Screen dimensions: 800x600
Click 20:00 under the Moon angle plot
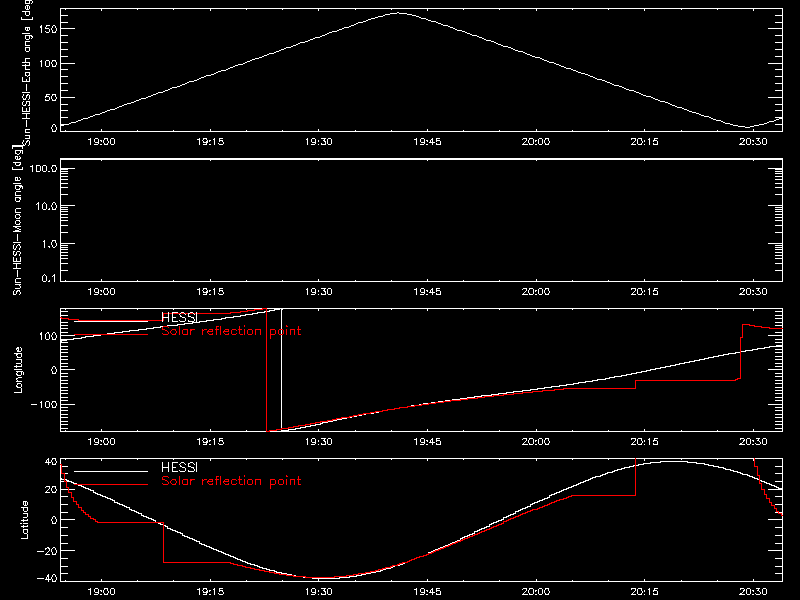click(x=536, y=291)
